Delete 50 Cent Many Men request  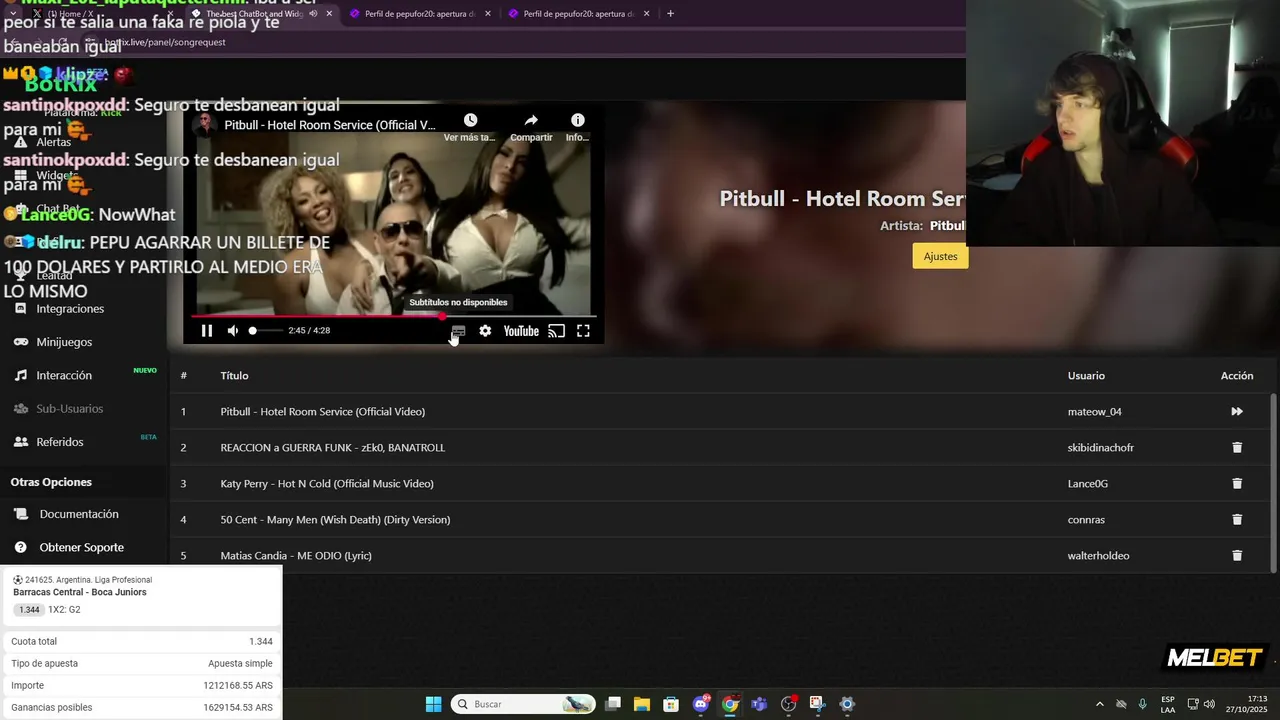1237,519
